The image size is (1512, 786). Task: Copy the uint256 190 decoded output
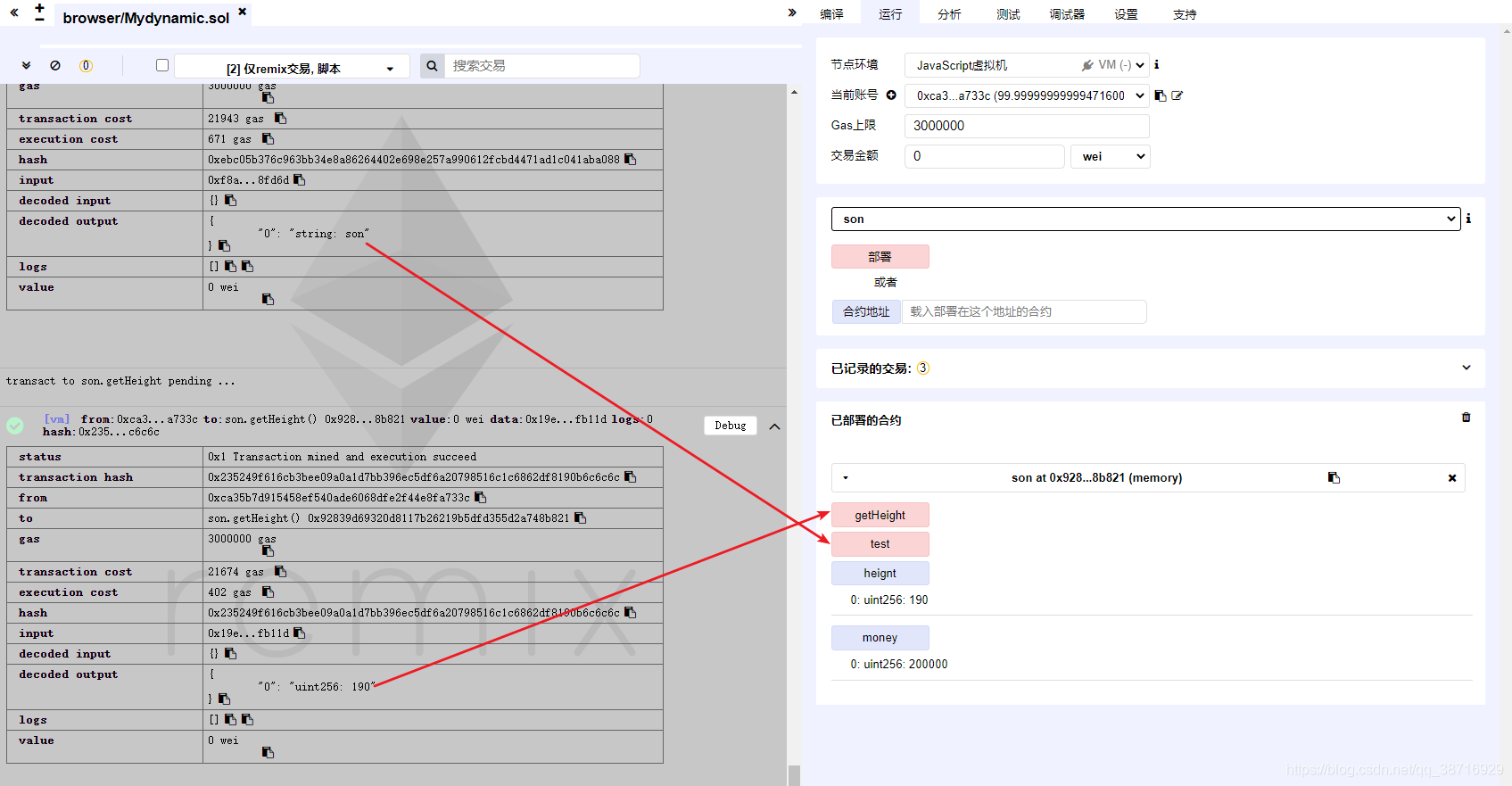(224, 699)
